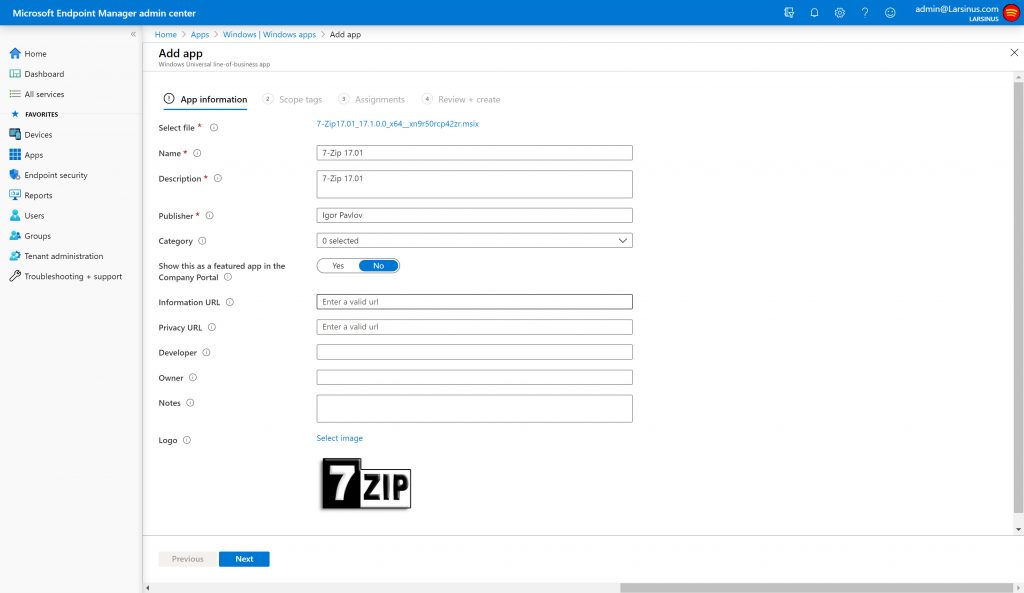Click in the Developer input field
This screenshot has height=593, width=1024.
pos(474,352)
